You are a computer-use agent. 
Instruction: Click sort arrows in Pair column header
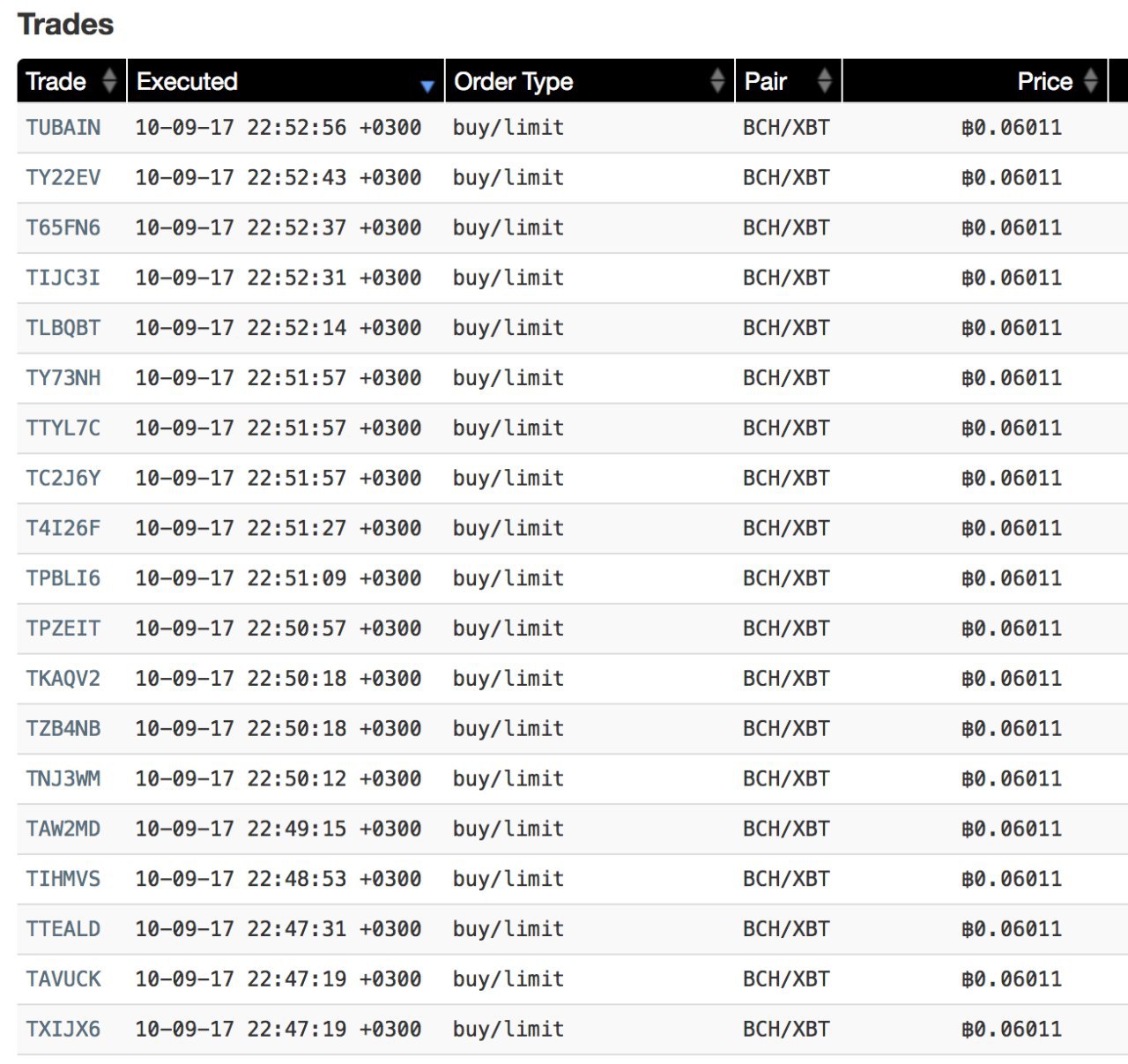(824, 81)
